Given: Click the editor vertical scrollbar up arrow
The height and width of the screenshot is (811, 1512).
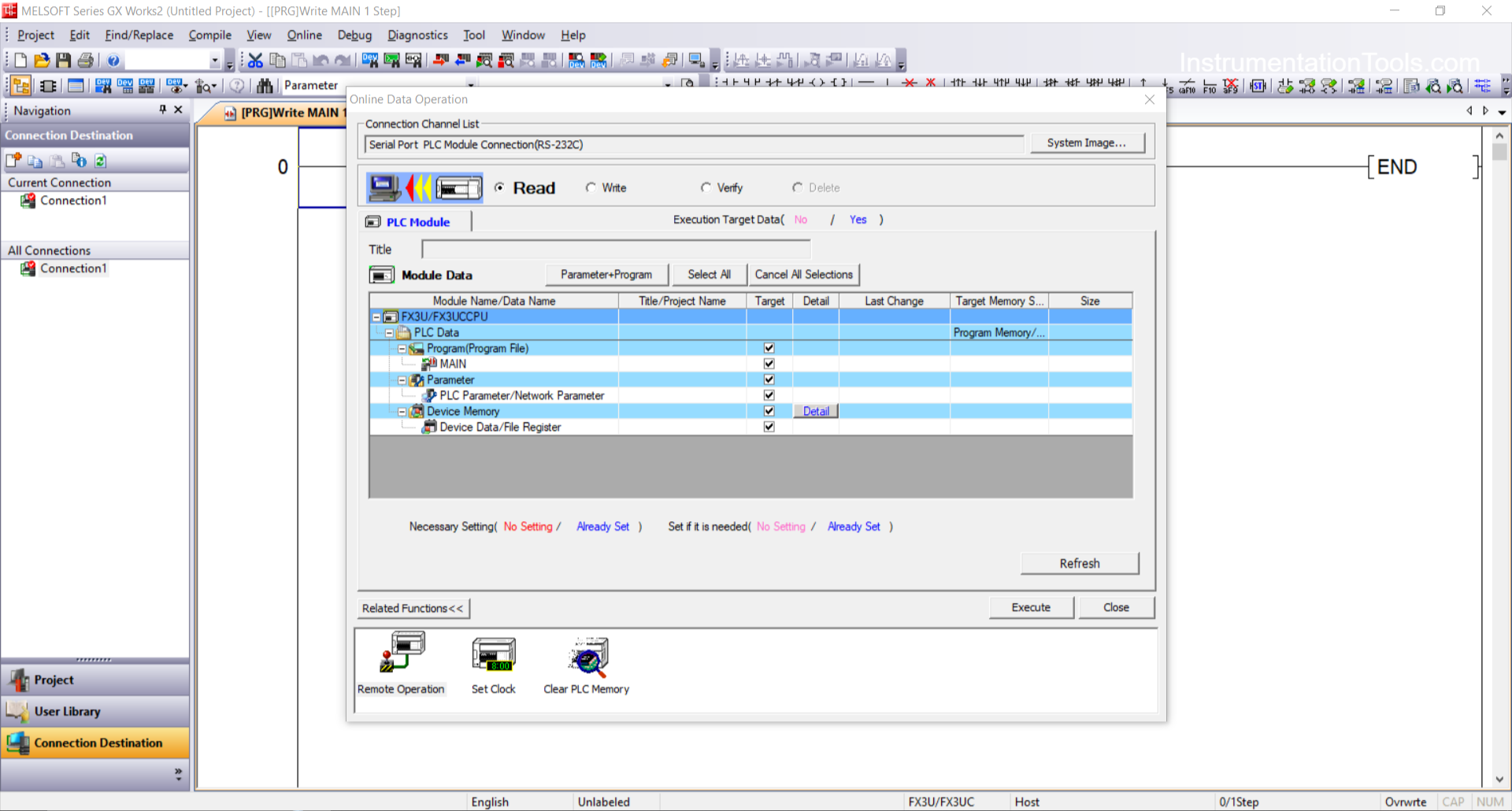Looking at the screenshot, I should pyautogui.click(x=1499, y=135).
